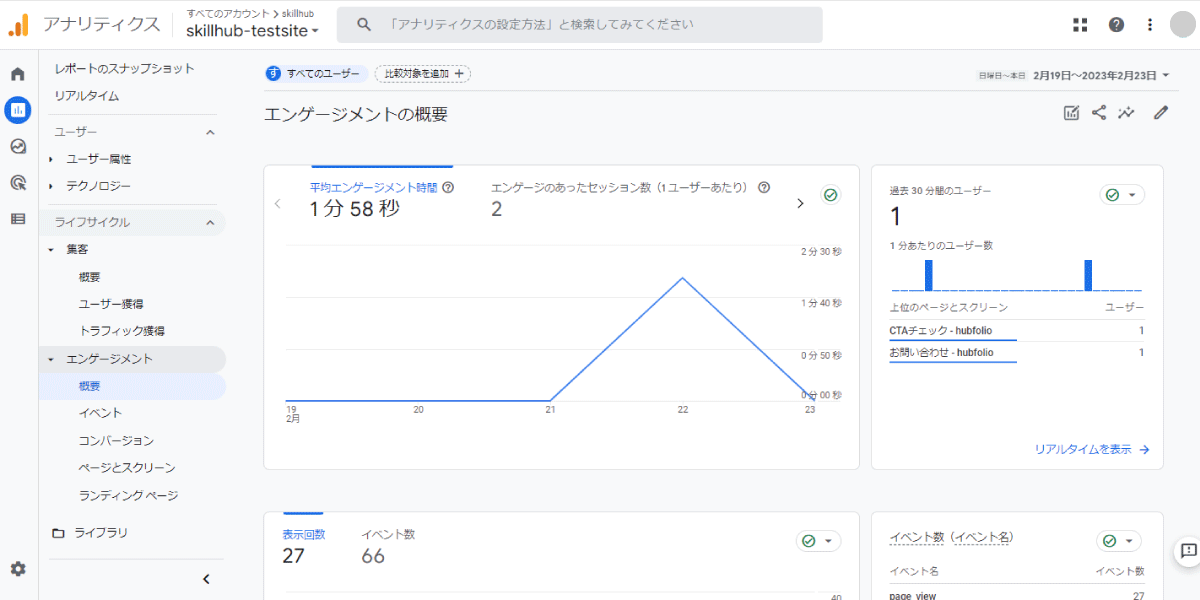
Task: Open レポートのスナップショット menu item
Action: (125, 68)
